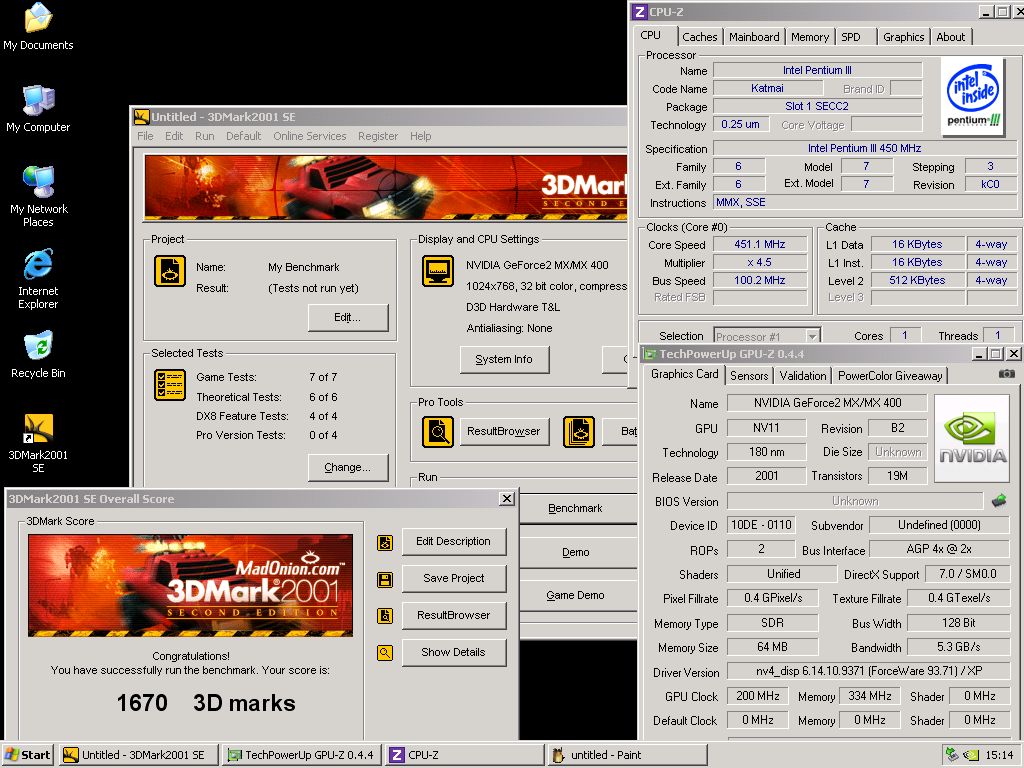The height and width of the screenshot is (768, 1024).
Task: Open the Run menu in 3DMark2001
Action: click(x=204, y=136)
